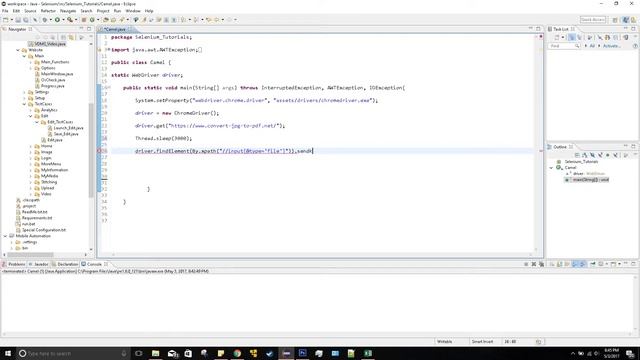Open the Run button dropdown arrow

point(63,20)
